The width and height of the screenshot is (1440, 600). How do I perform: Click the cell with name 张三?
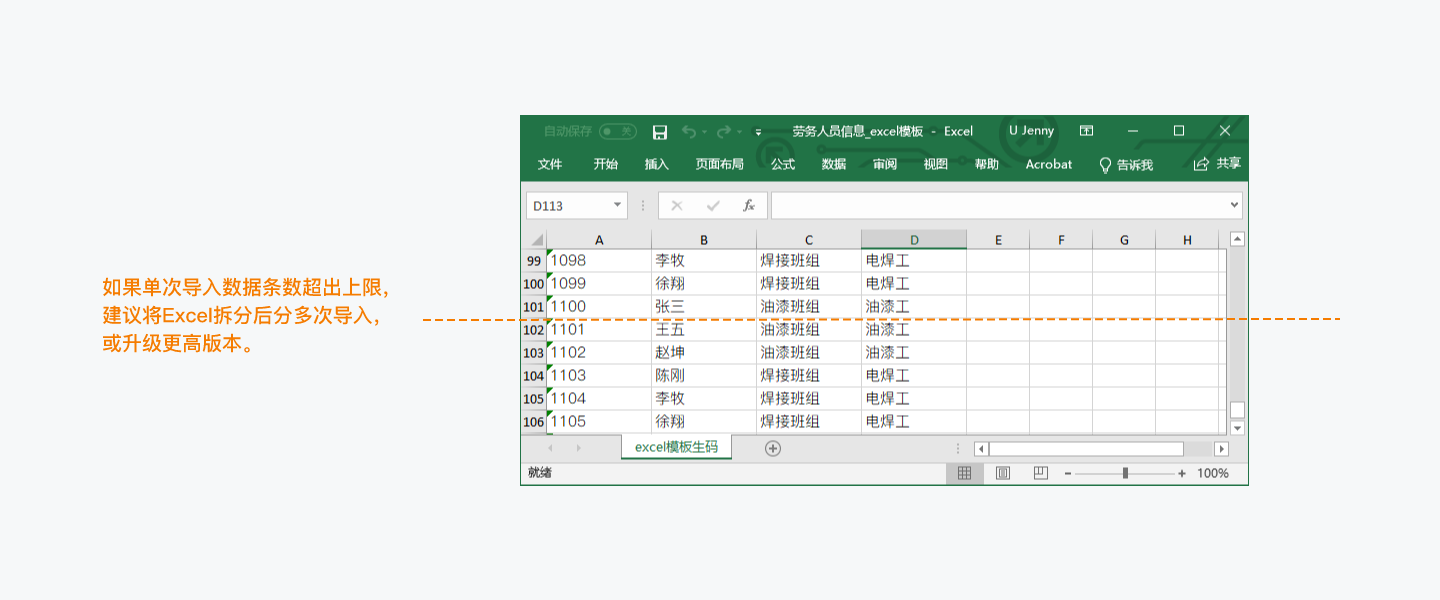[704, 307]
